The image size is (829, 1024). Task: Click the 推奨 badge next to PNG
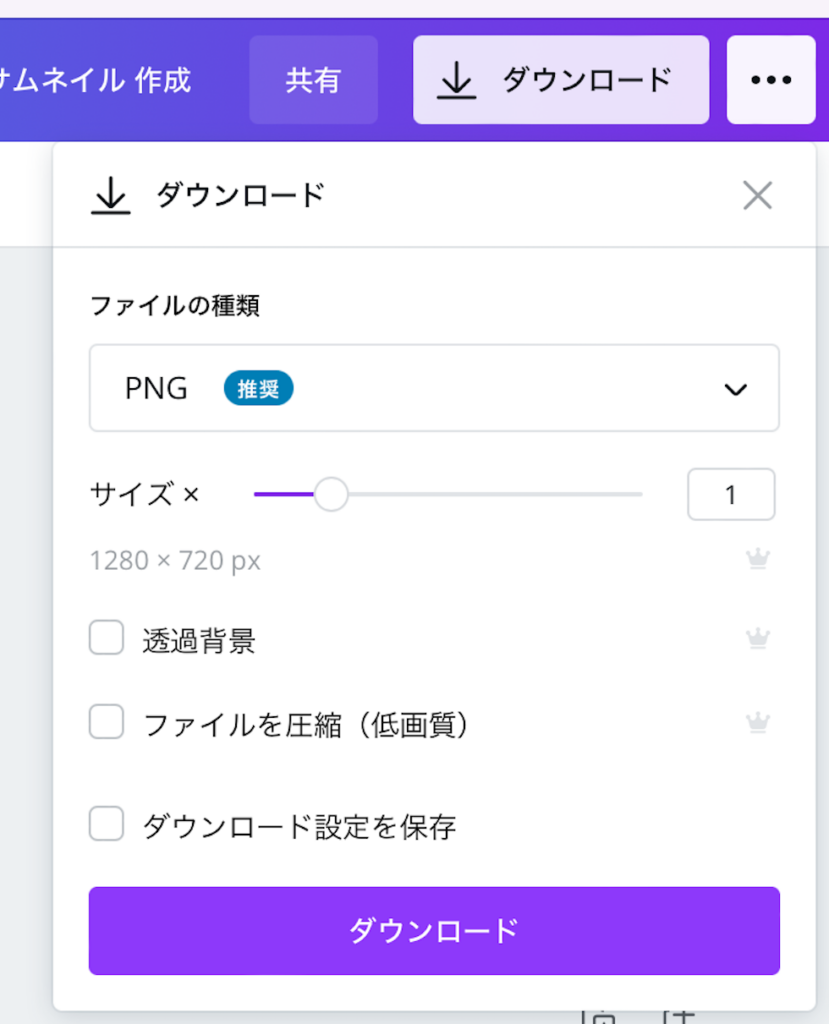pyautogui.click(x=258, y=388)
